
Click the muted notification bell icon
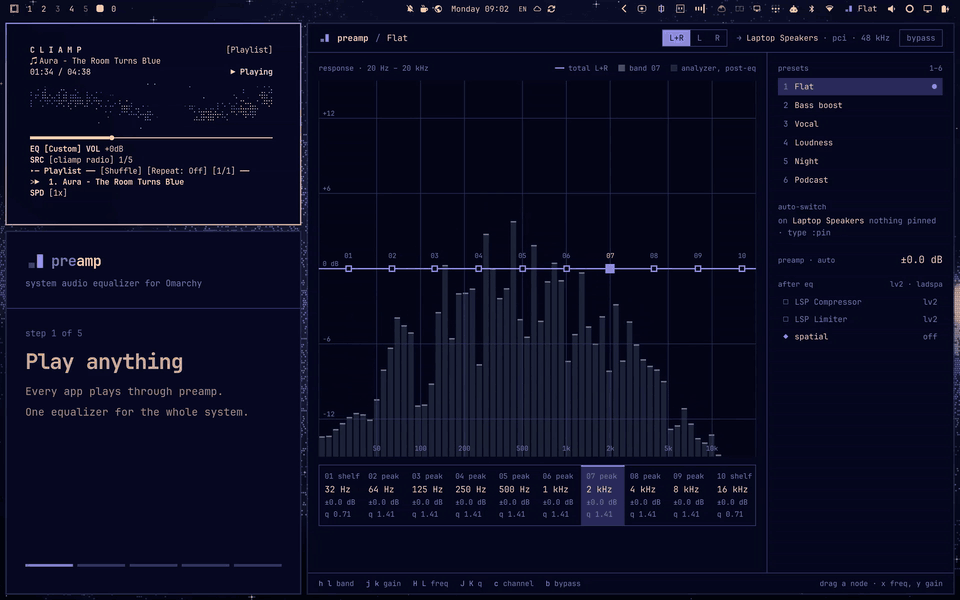(x=410, y=9)
